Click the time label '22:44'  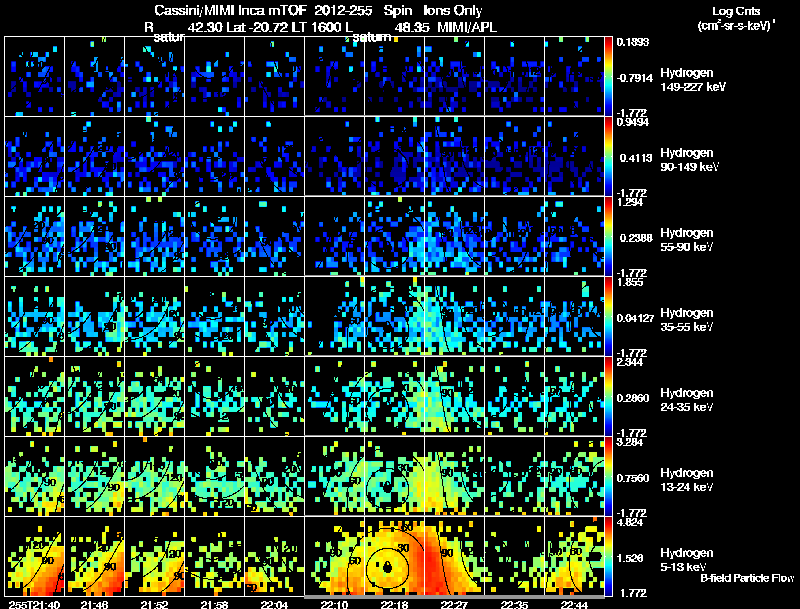(x=574, y=604)
